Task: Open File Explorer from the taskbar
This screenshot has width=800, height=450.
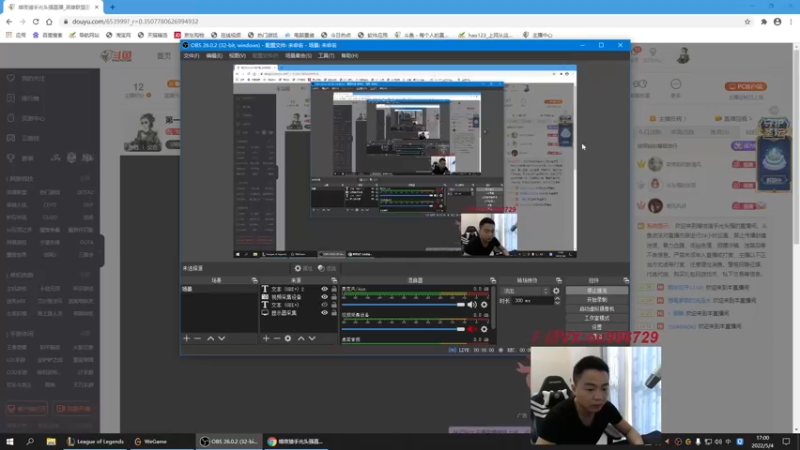Action: click(x=51, y=441)
